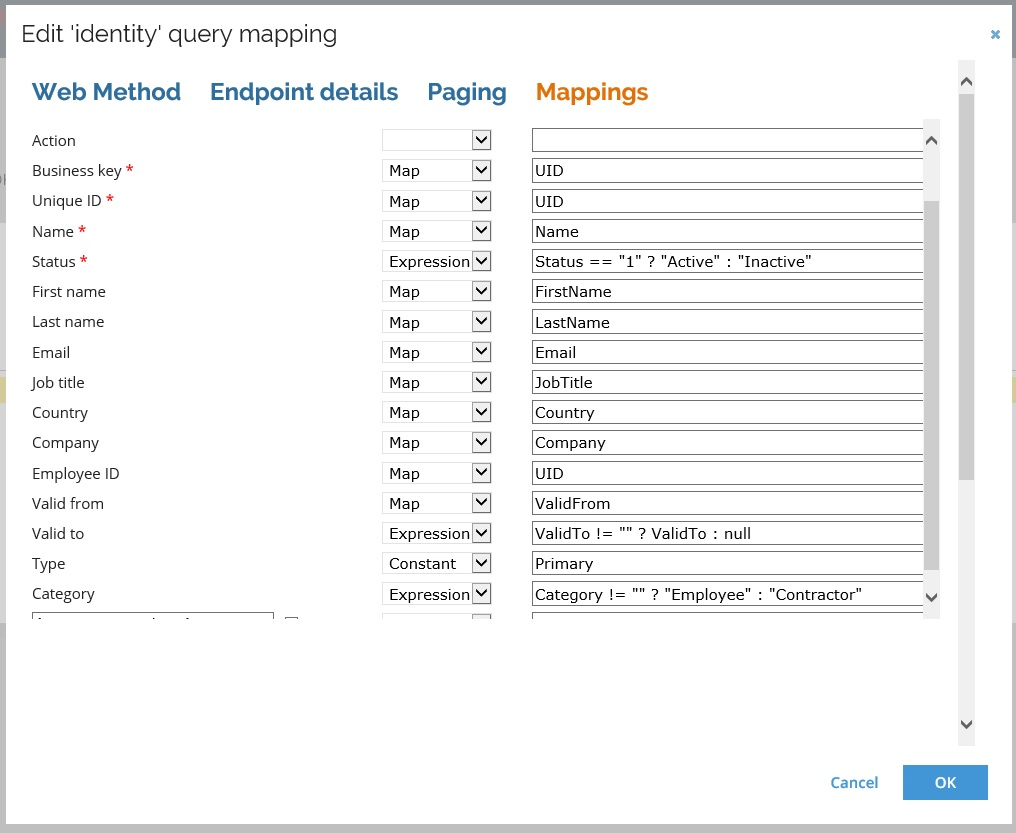
Task: Confirm mapping with the OK button
Action: click(945, 782)
